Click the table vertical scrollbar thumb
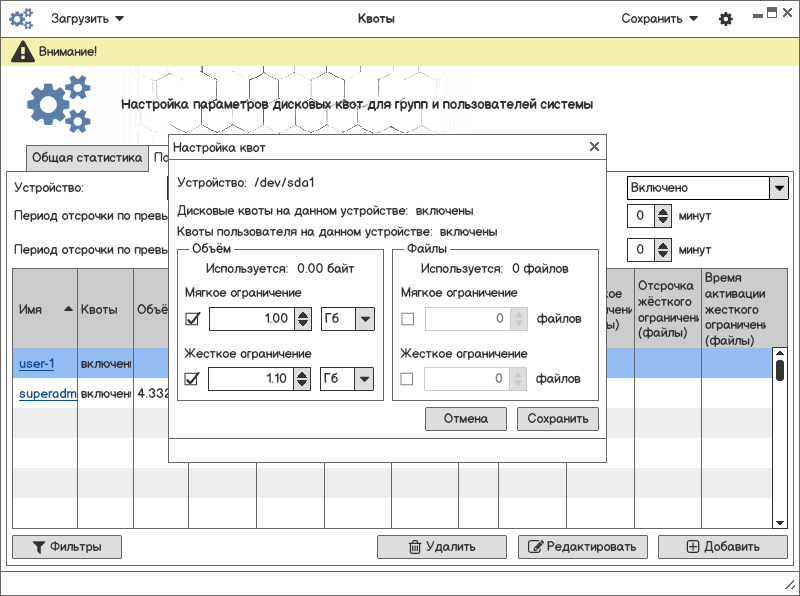The width and height of the screenshot is (800, 596). click(x=780, y=370)
